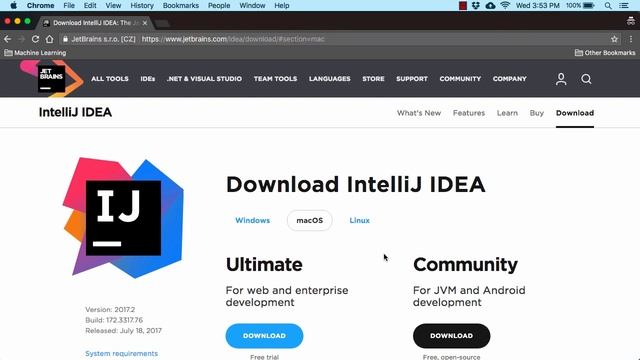Open the Chrome three-dot menu

click(x=631, y=39)
